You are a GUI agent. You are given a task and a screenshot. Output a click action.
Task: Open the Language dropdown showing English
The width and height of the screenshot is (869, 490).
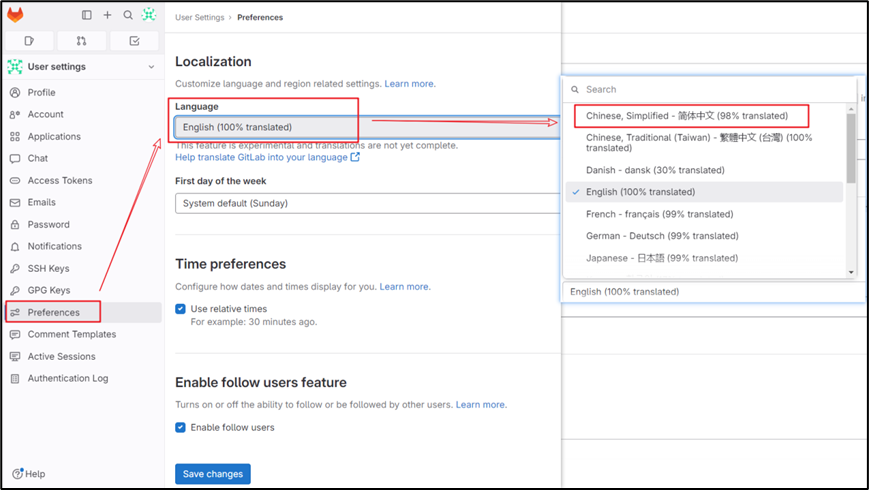pos(368,127)
